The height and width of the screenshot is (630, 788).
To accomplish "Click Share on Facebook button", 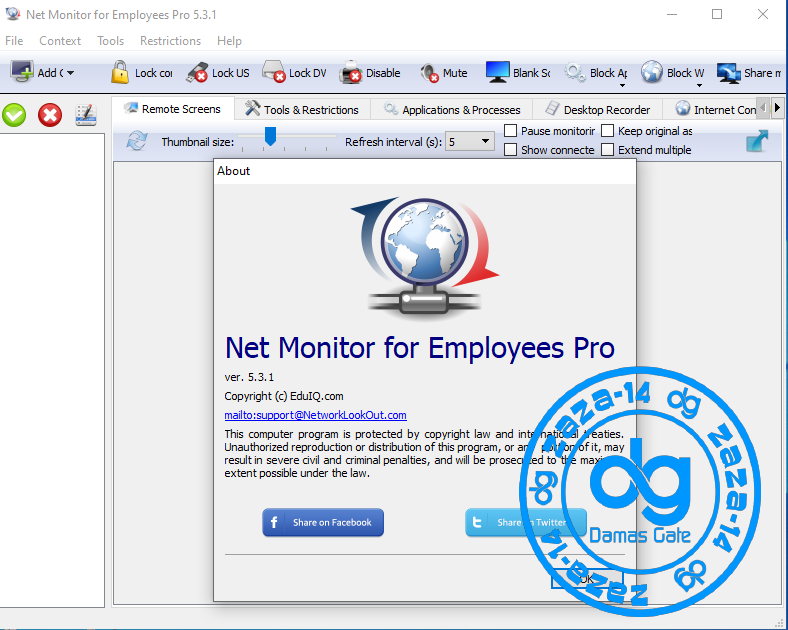I will (x=323, y=522).
